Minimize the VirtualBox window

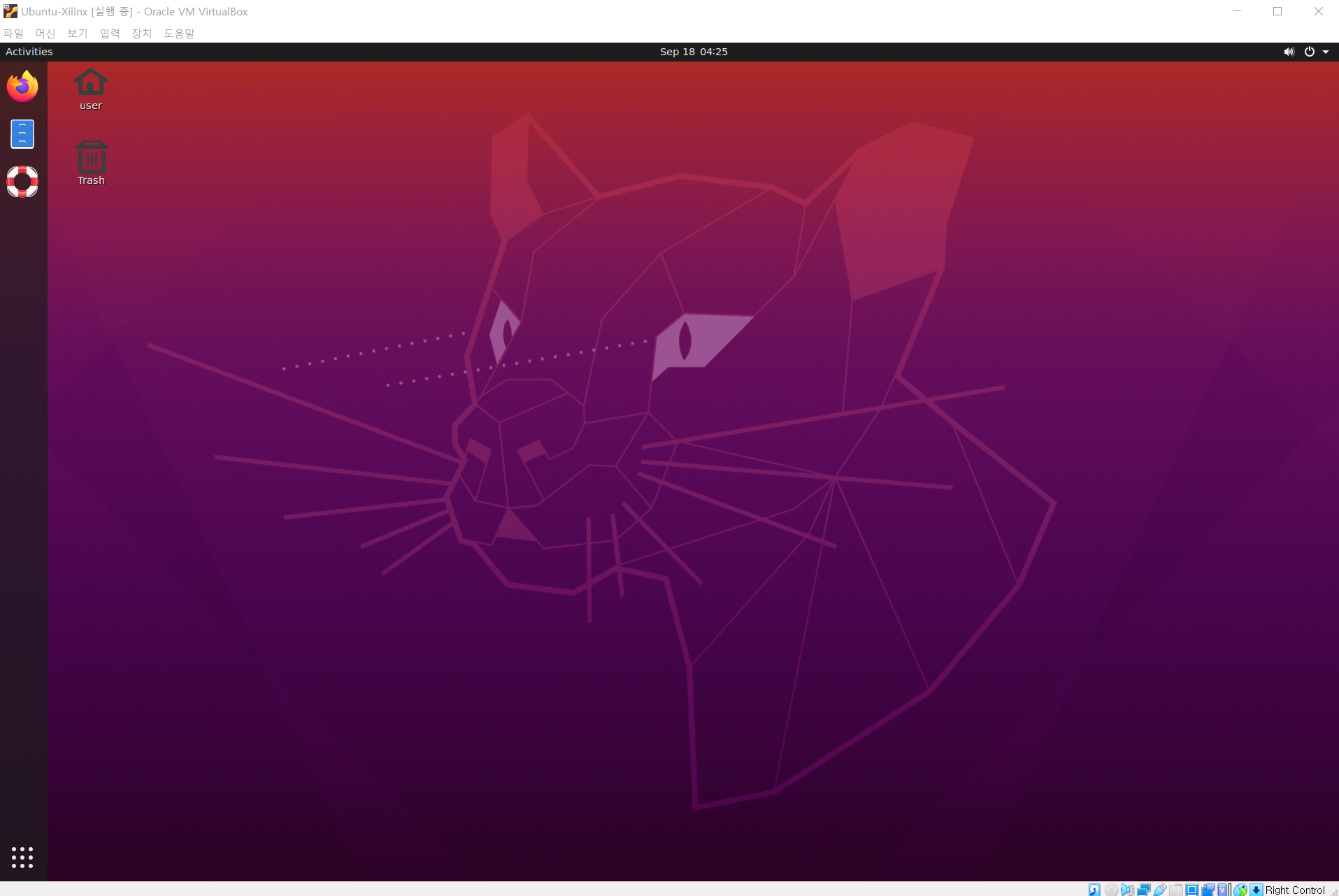point(1237,11)
